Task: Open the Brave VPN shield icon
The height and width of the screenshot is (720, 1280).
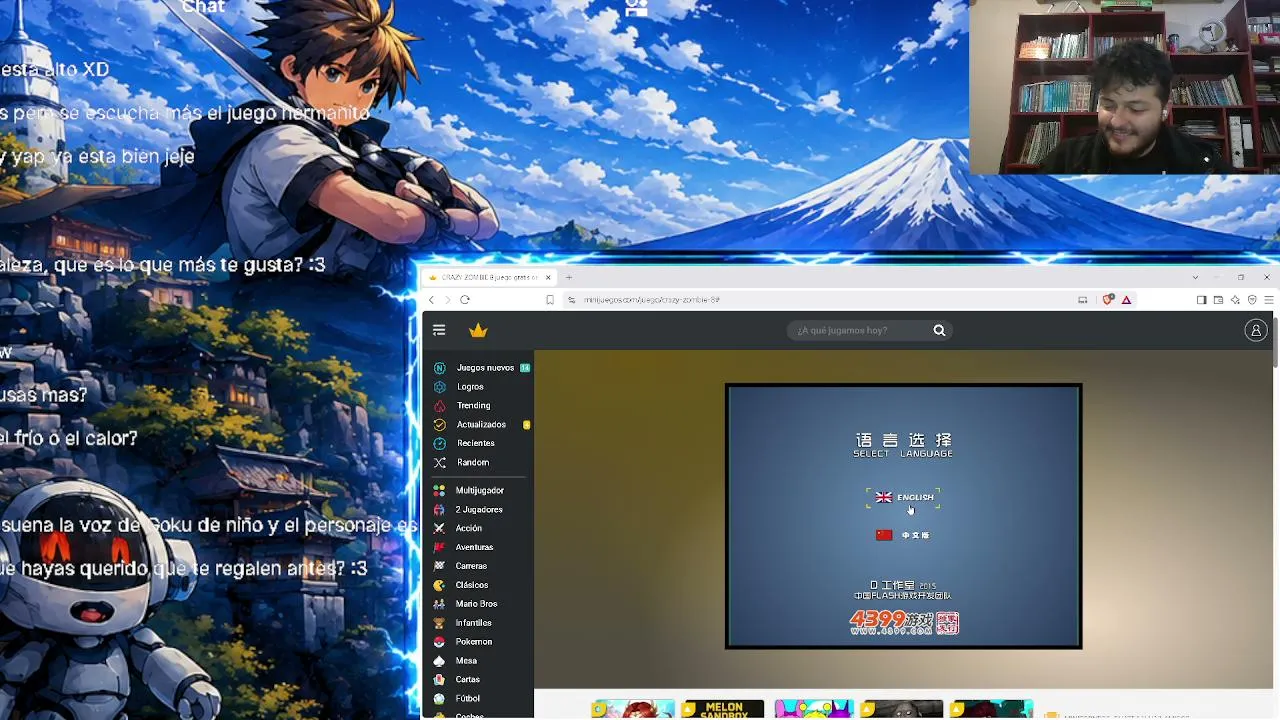Action: (1252, 299)
